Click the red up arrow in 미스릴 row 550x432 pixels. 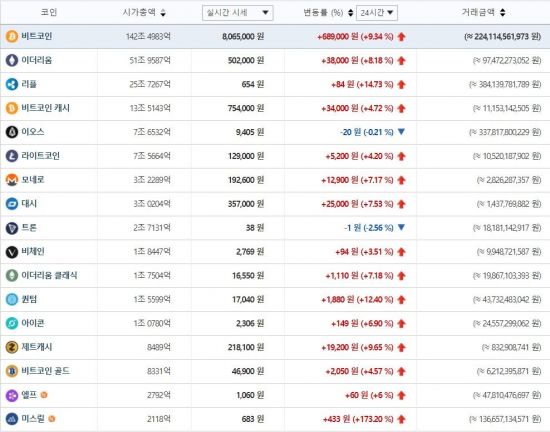coord(401,419)
